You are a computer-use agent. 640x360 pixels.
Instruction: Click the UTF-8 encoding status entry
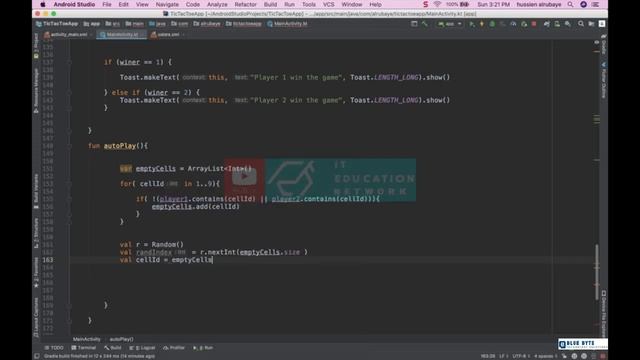coord(521,356)
